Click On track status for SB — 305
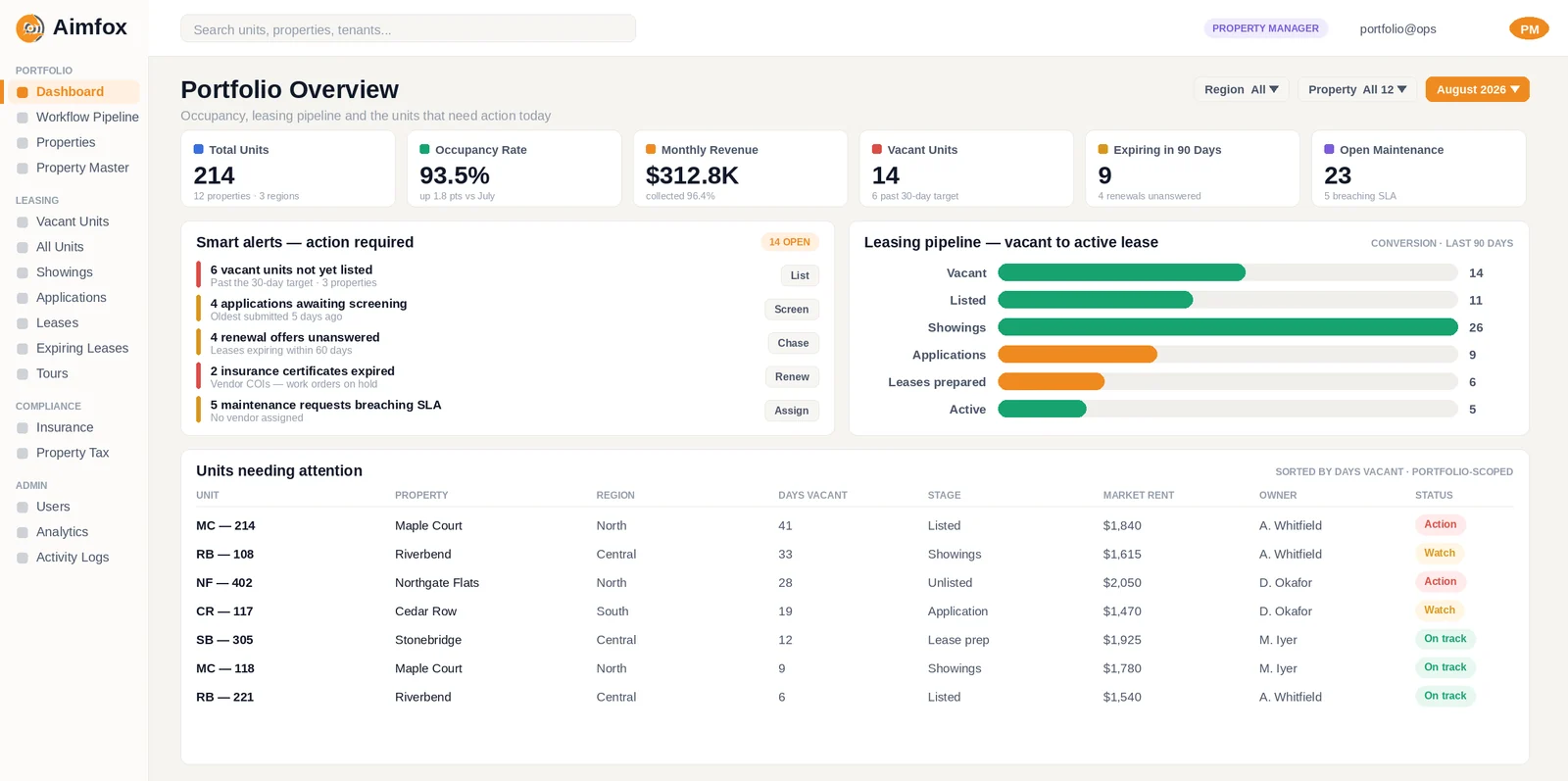 (1445, 639)
